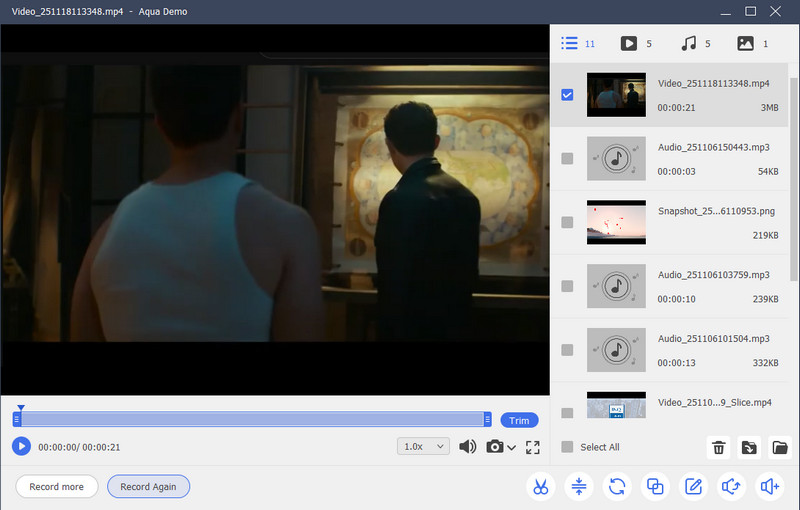Show all 11 recordings list tab
Viewport: 800px width, 510px height.
click(x=578, y=43)
